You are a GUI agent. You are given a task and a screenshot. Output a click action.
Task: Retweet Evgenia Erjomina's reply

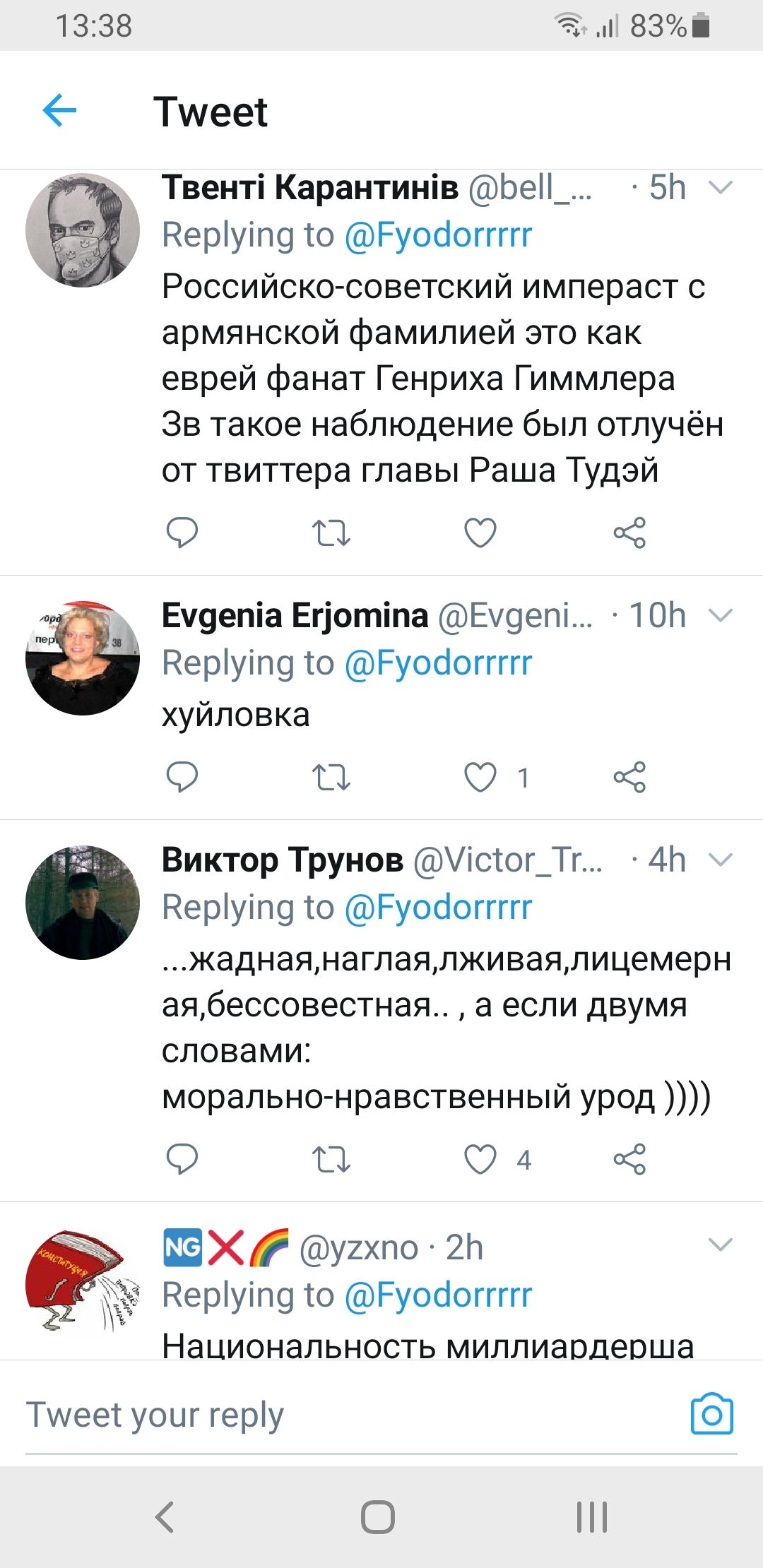[331, 778]
